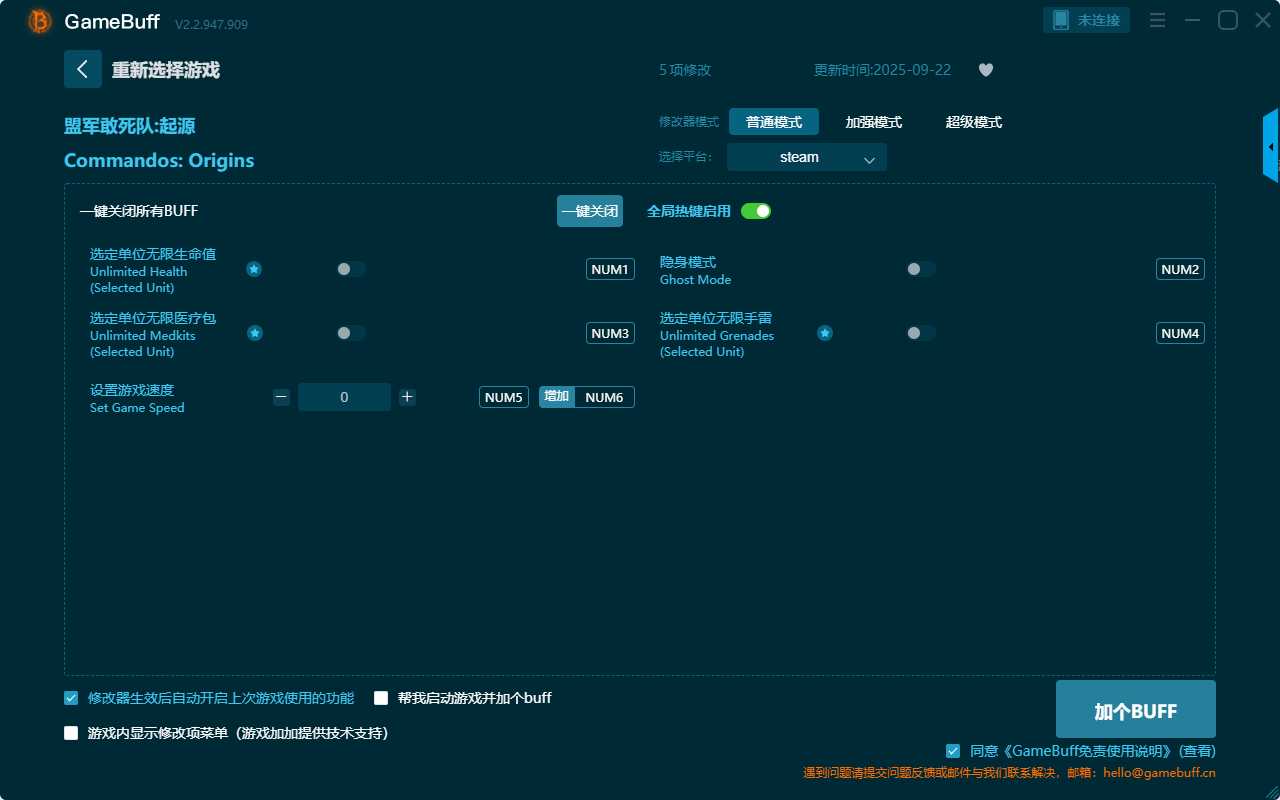Click star icon beside Unlimited Grenades
The image size is (1280, 800).
tap(825, 333)
